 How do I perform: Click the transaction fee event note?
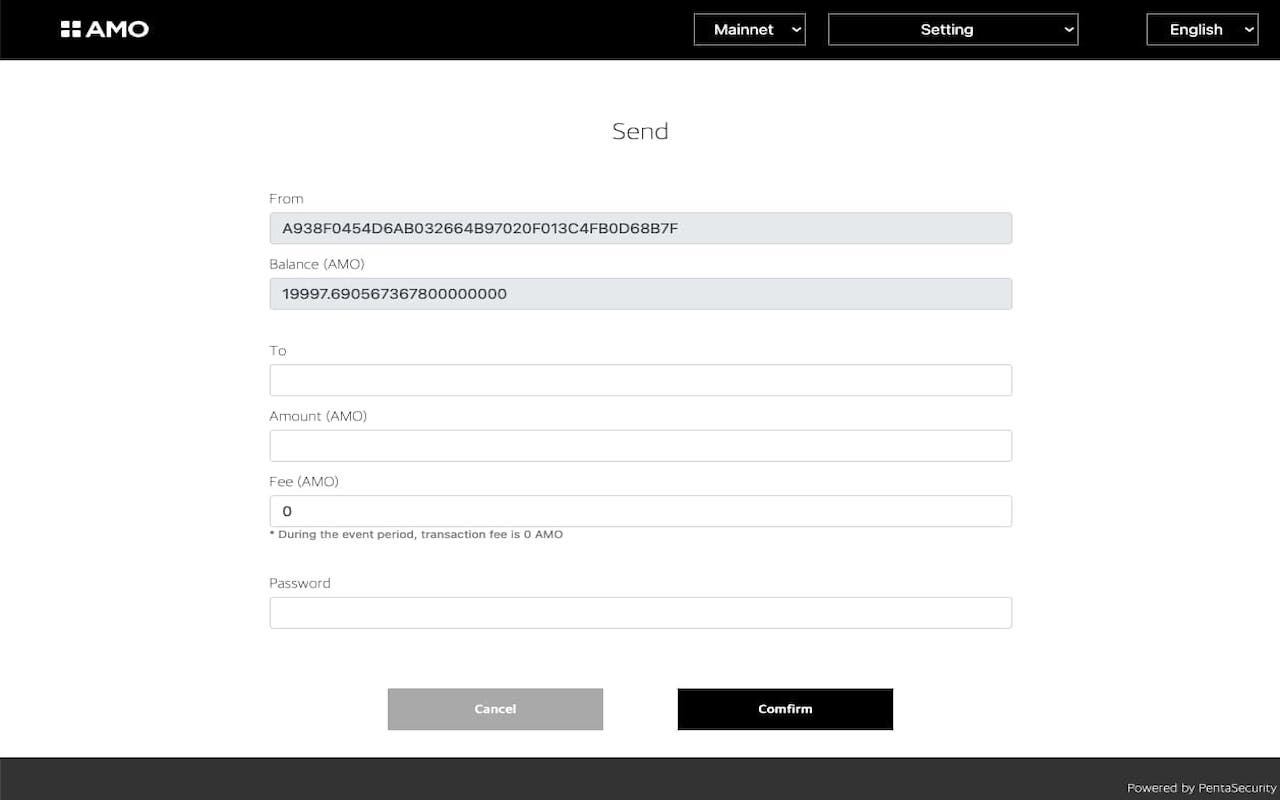coord(416,535)
